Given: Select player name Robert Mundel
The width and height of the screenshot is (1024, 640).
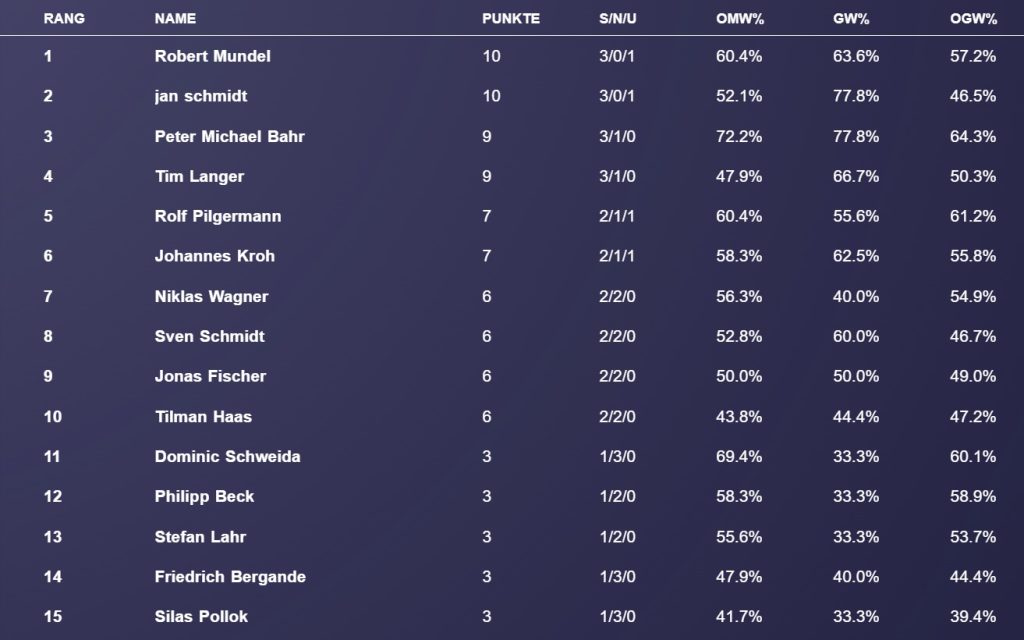Looking at the screenshot, I should [212, 56].
